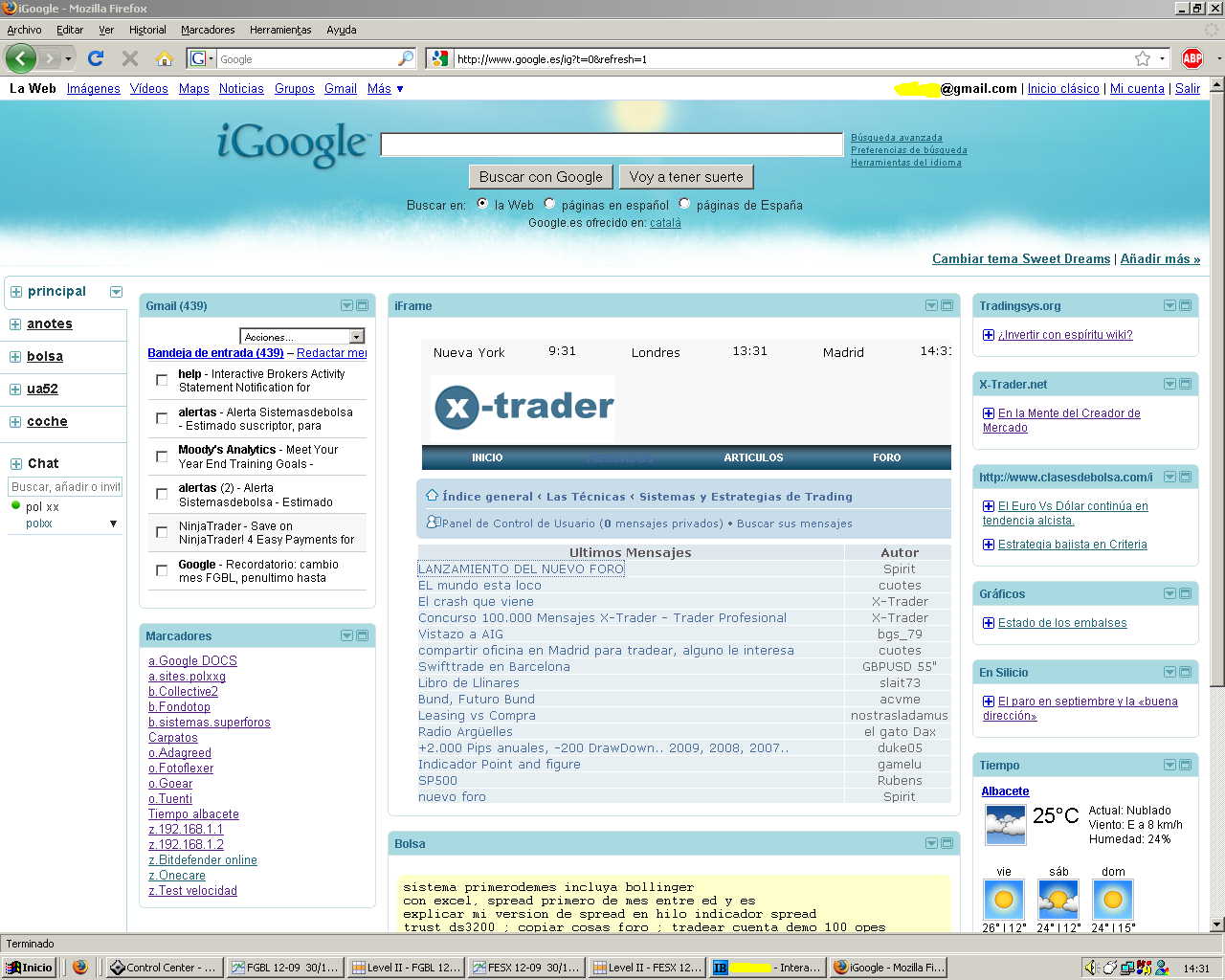Click in the iGoogle main search field
This screenshot has width=1225, height=980.
(x=612, y=145)
